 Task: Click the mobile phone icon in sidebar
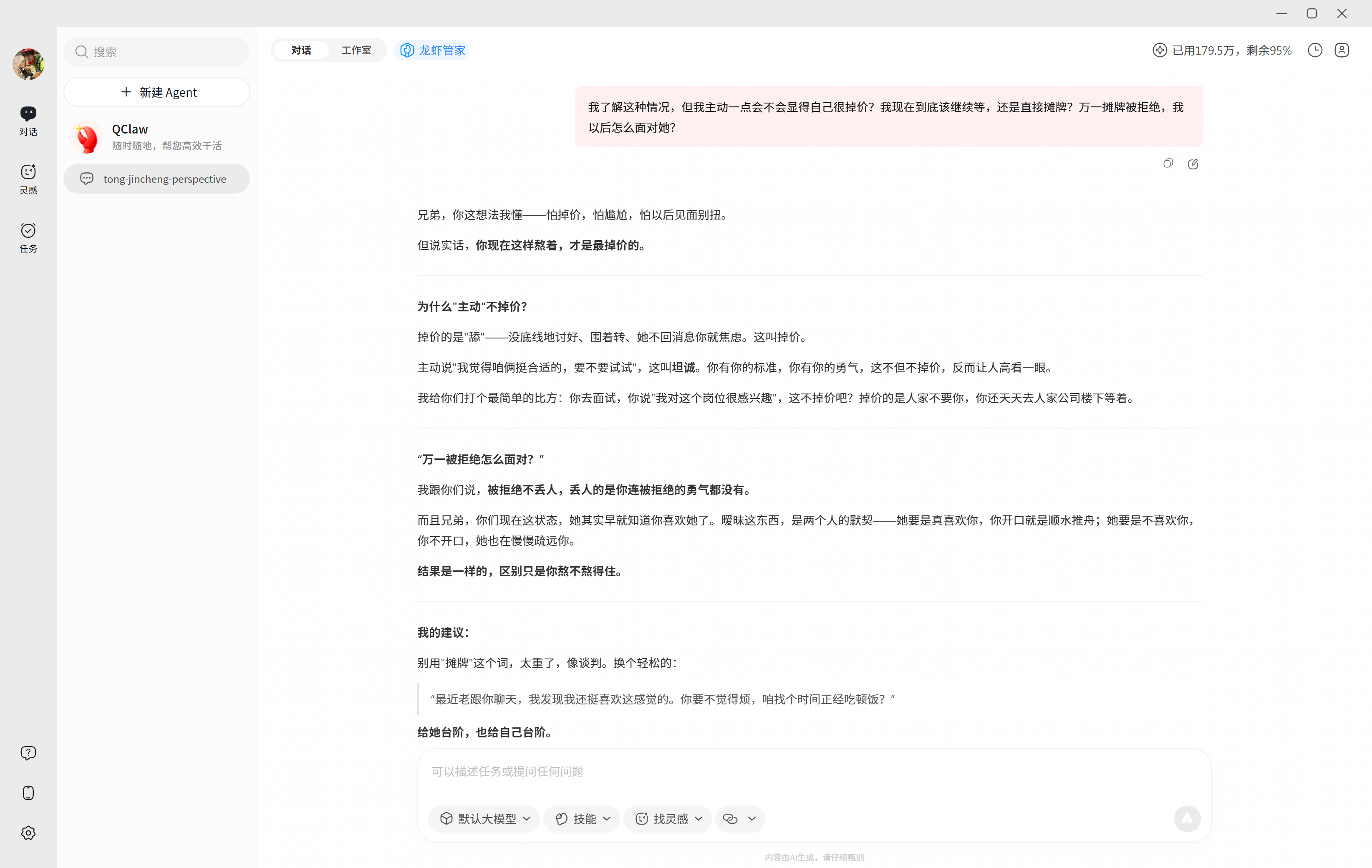[28, 793]
